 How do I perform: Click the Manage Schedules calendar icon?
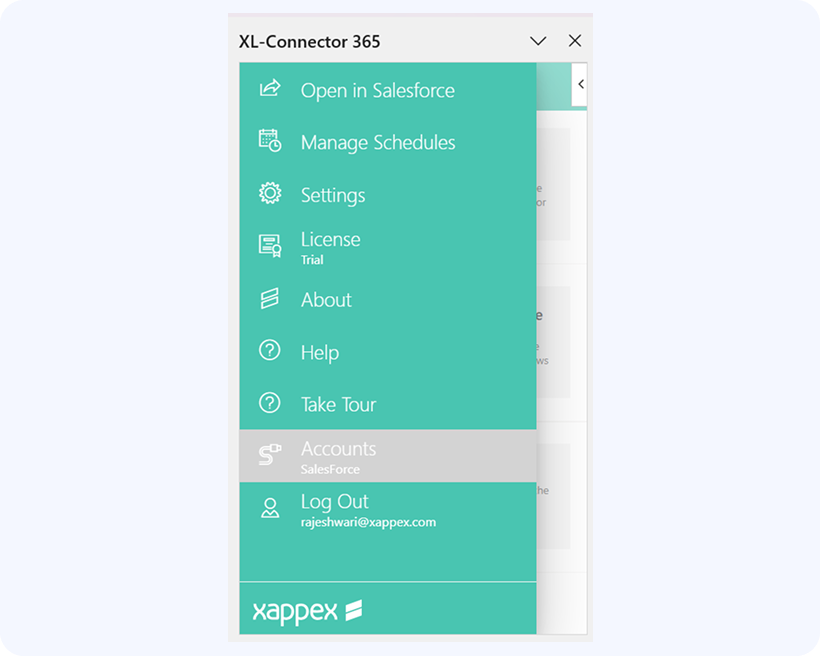270,141
